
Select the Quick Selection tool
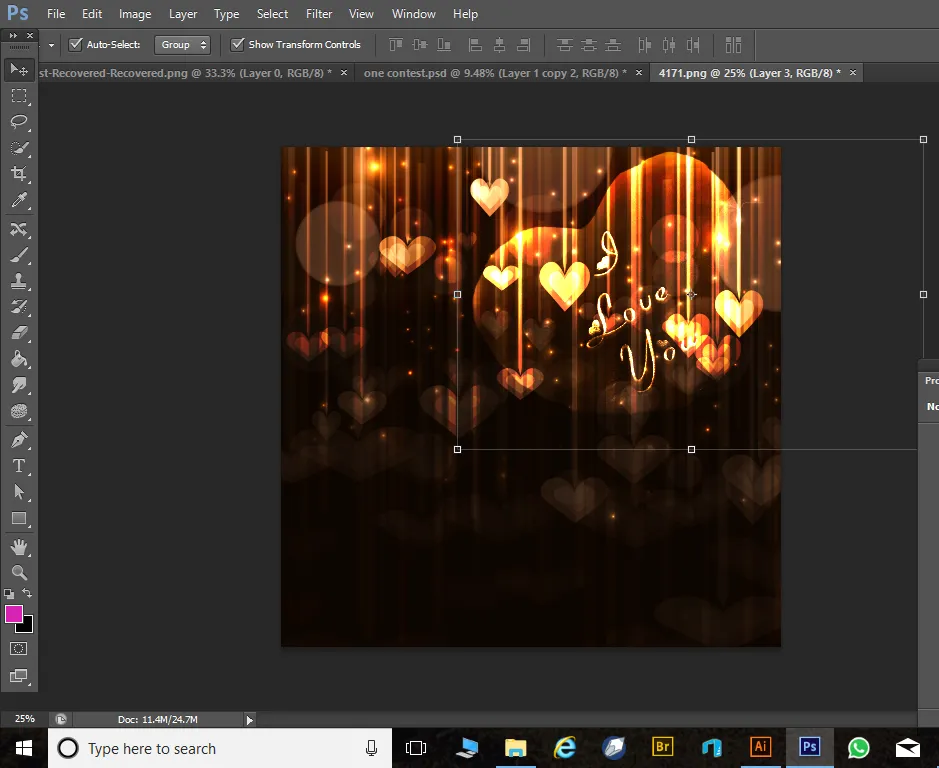19,148
